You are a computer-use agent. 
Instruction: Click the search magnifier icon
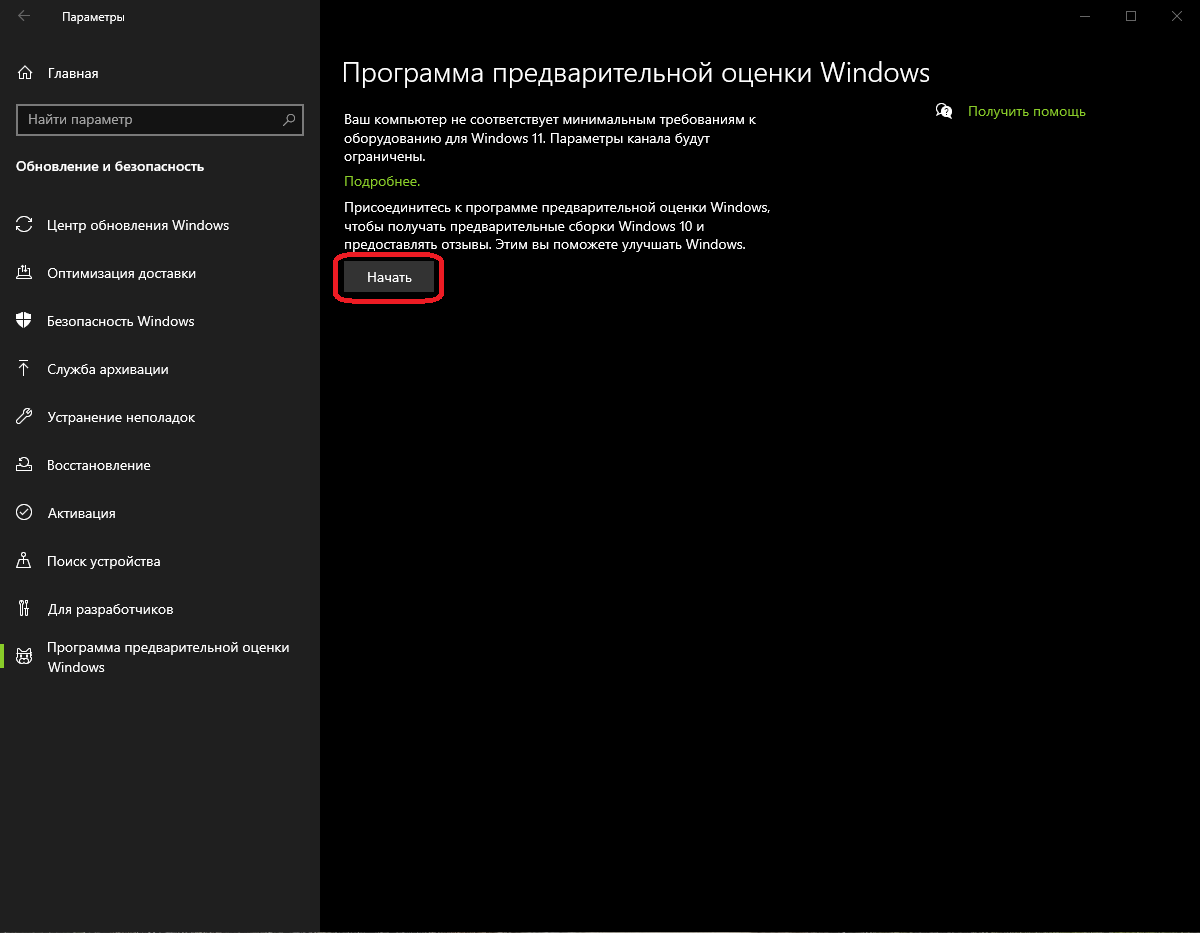290,119
